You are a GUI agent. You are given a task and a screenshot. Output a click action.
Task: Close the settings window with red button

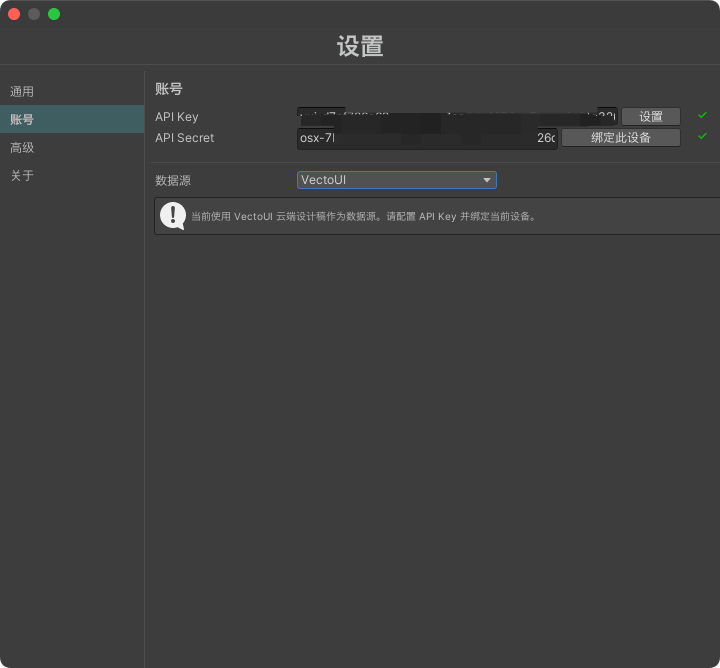(14, 14)
